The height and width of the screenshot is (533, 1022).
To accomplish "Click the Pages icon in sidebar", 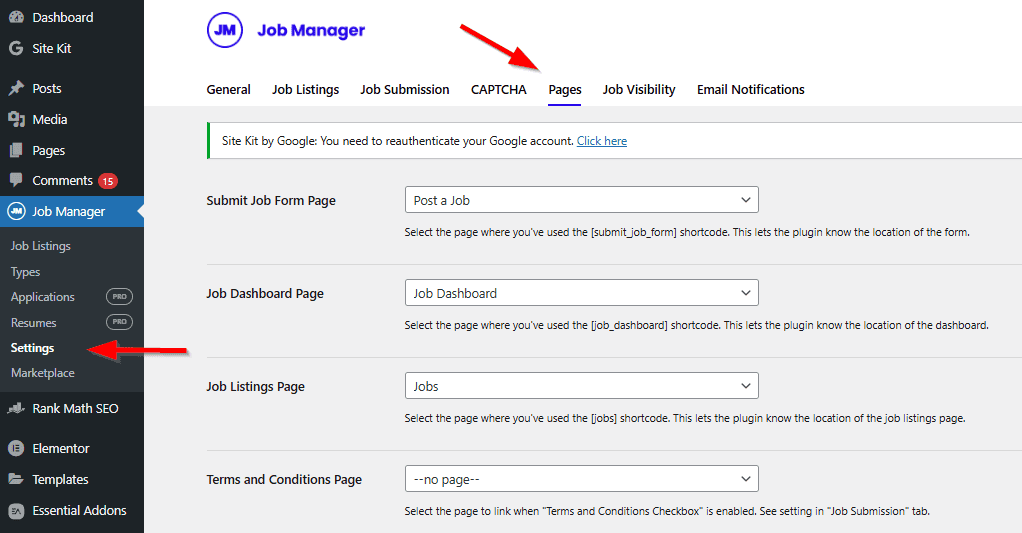I will point(16,151).
